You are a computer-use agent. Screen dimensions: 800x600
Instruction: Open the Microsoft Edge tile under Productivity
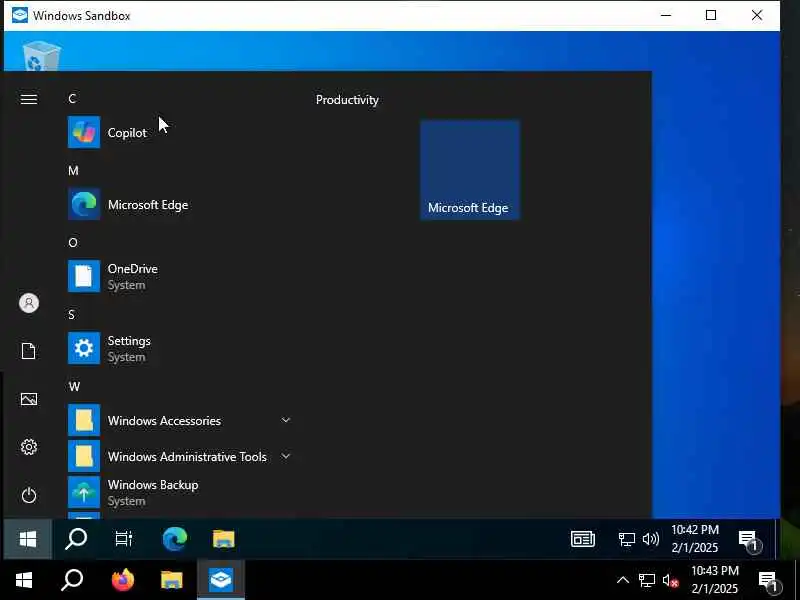coord(470,170)
